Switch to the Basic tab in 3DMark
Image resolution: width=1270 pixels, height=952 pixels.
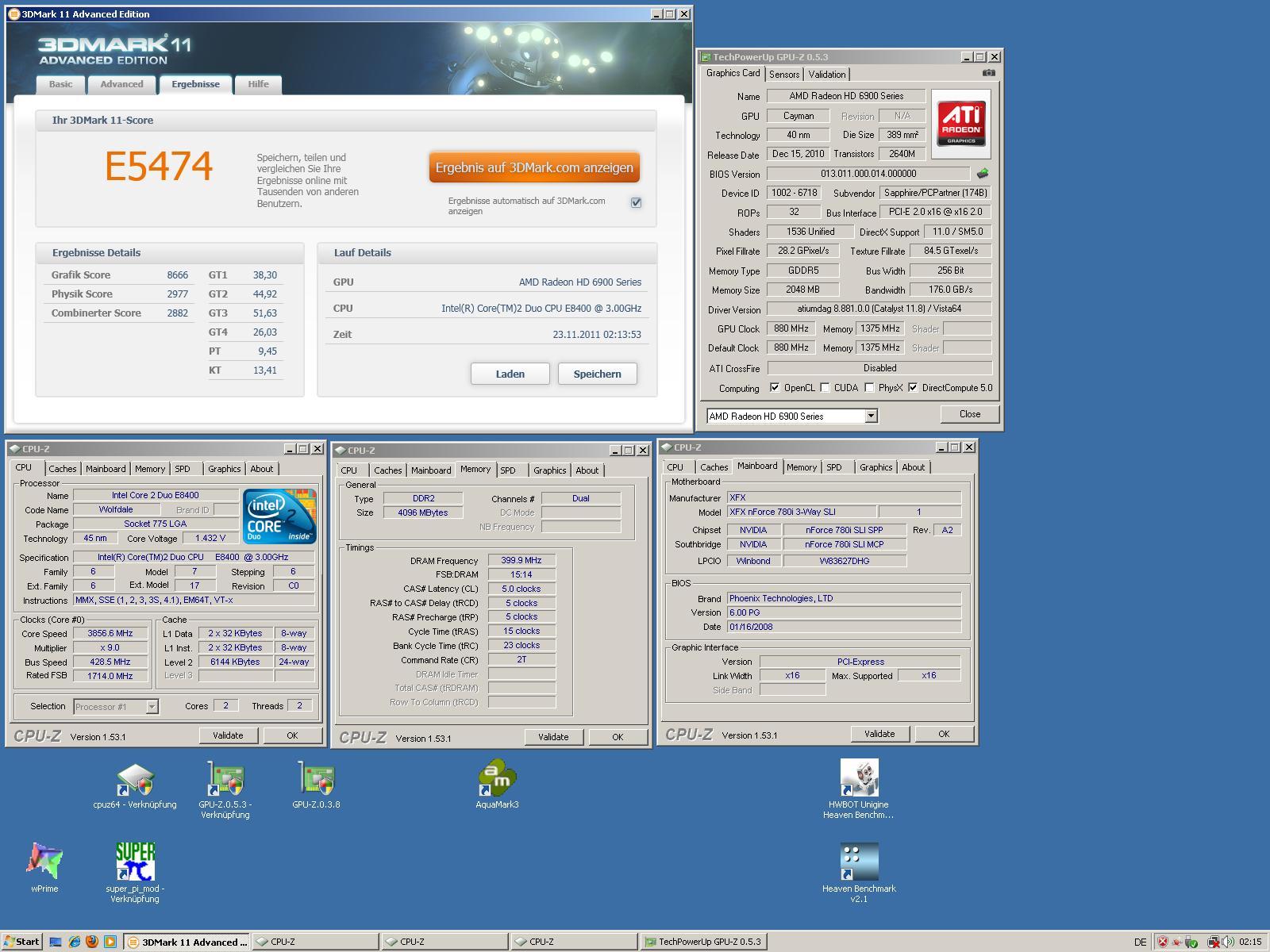click(x=60, y=84)
